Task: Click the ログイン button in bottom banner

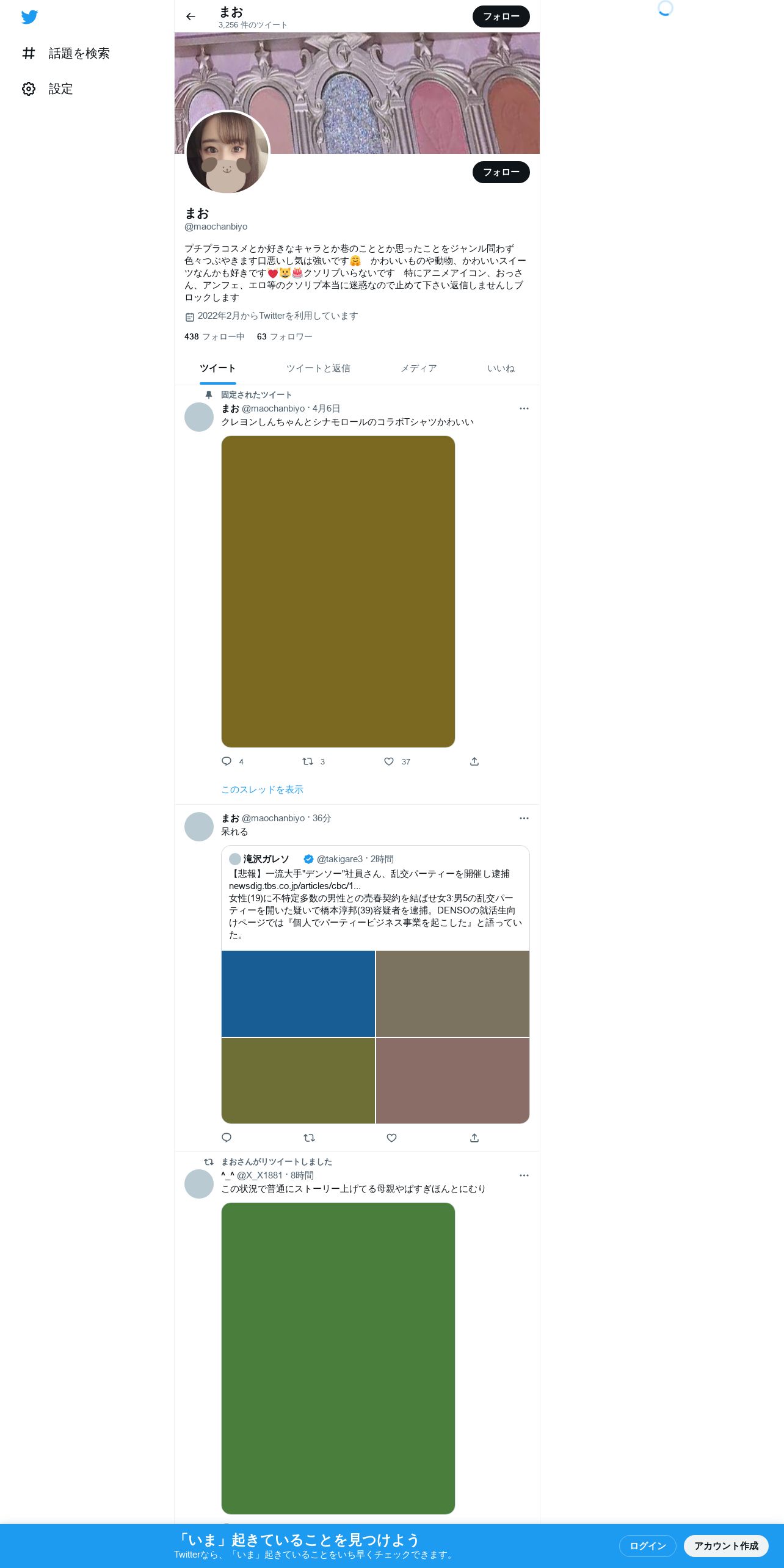Action: 648,1546
